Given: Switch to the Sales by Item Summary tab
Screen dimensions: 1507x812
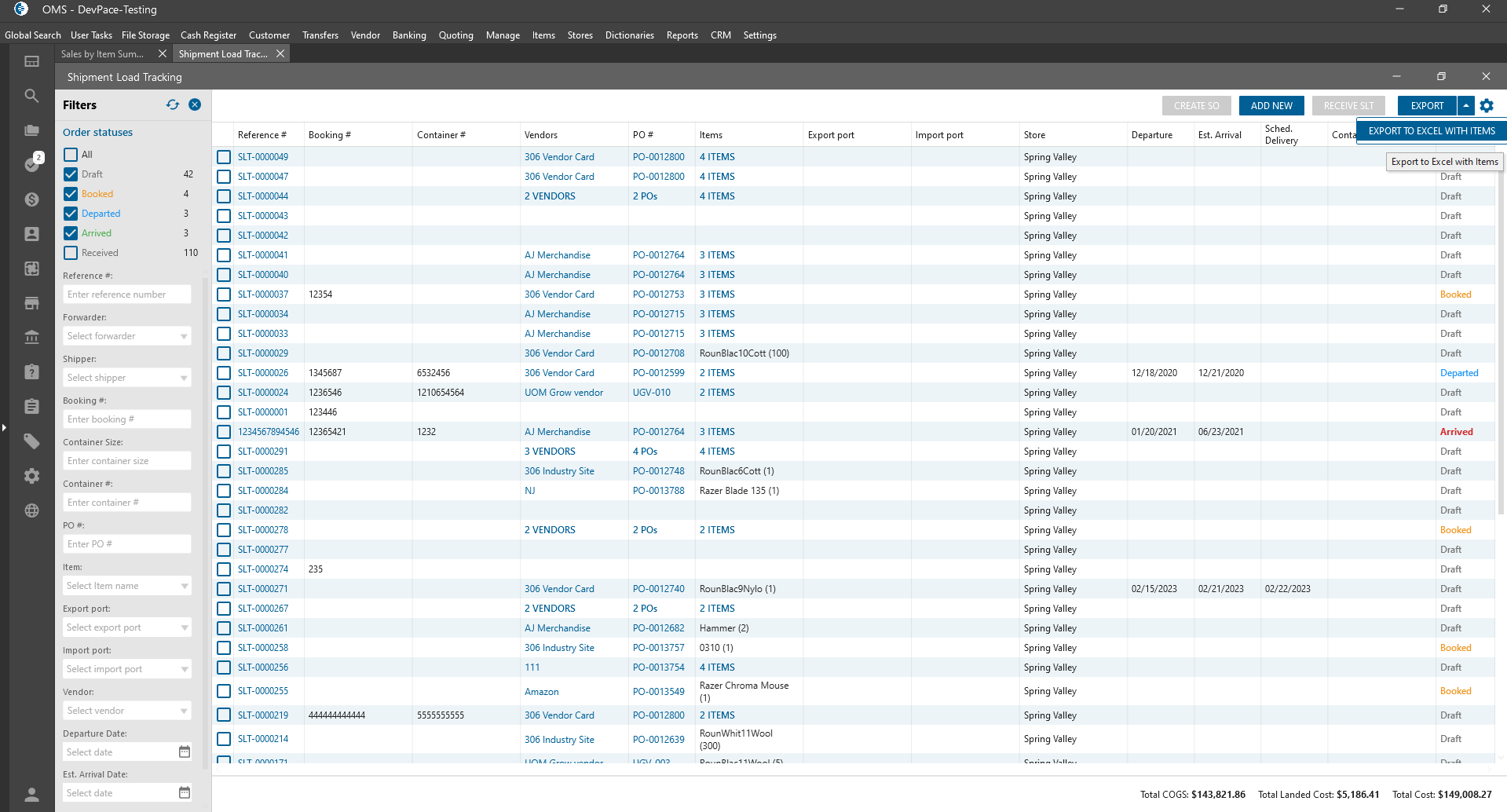Looking at the screenshot, I should [103, 54].
